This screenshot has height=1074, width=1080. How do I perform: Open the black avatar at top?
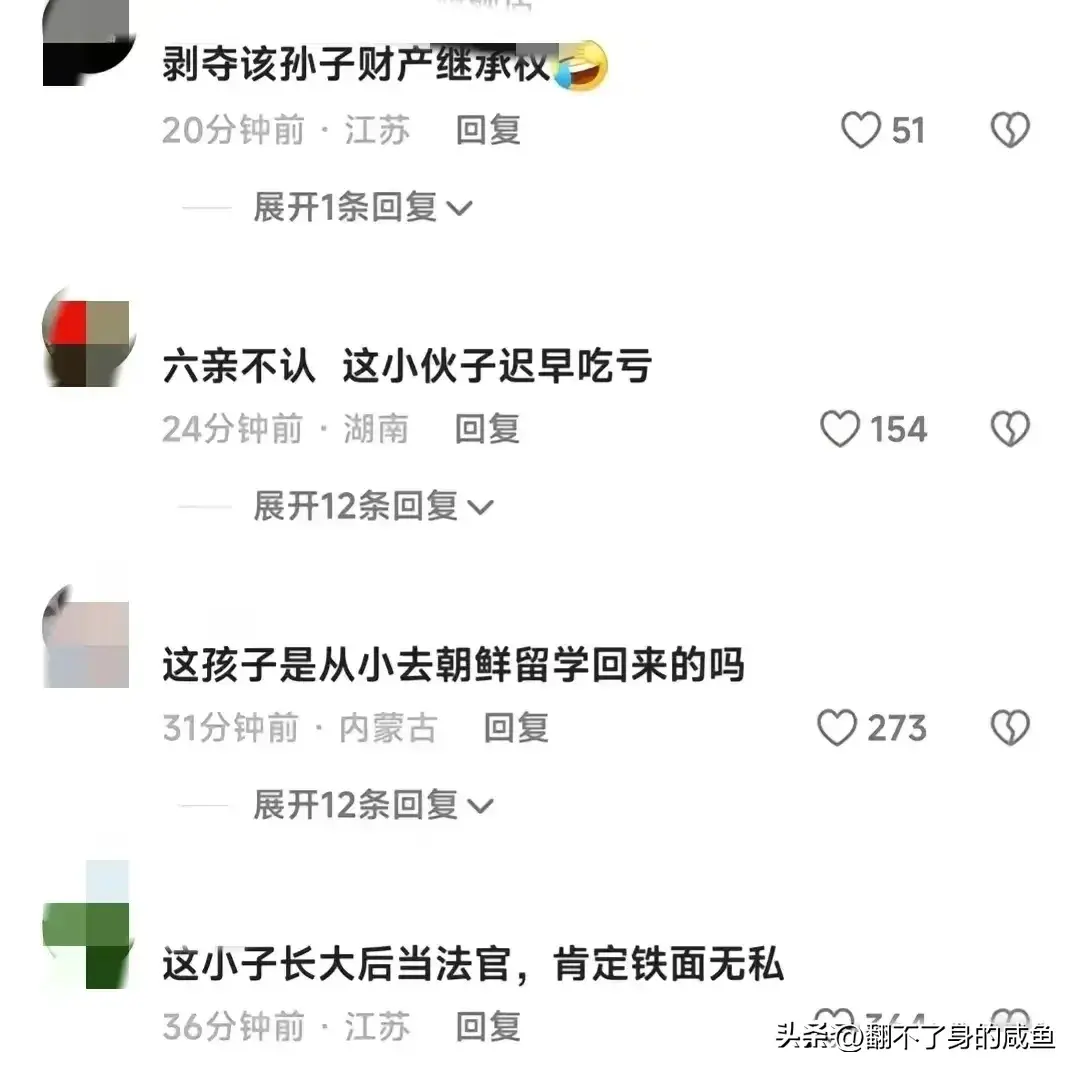(86, 43)
